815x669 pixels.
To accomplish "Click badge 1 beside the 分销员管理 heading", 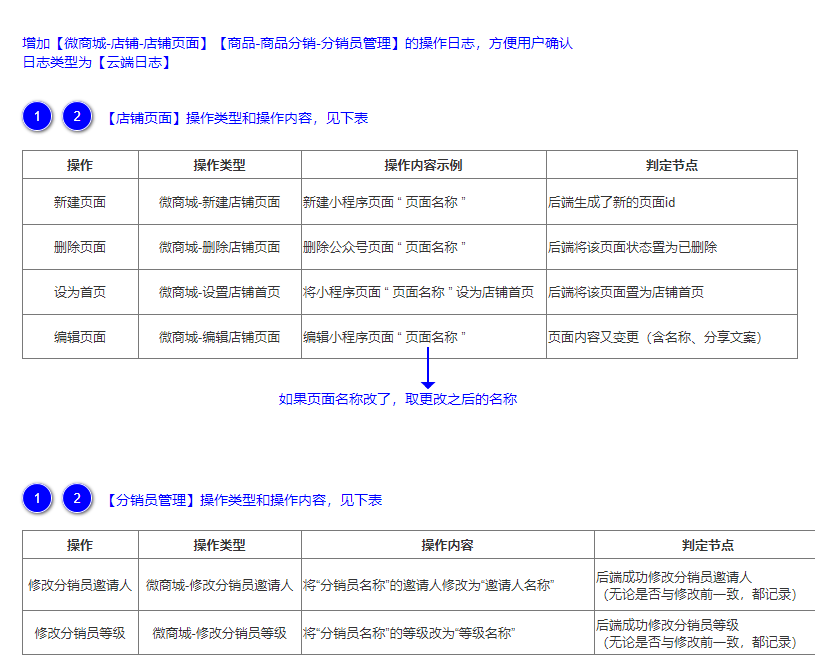I will (x=37, y=499).
